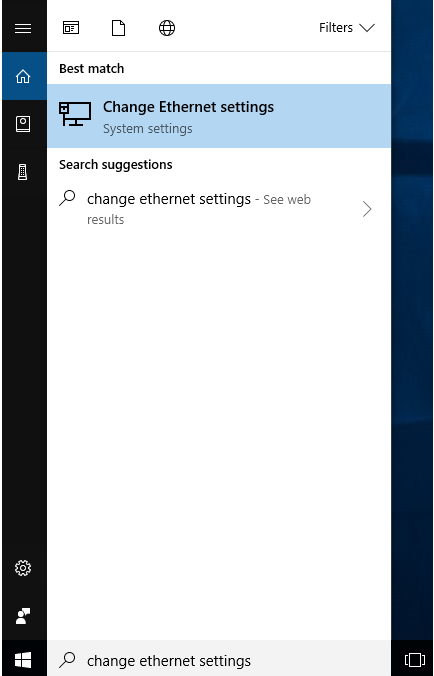Expand the hamburger menu in Cortana sidebar
The image size is (434, 676).
23,28
